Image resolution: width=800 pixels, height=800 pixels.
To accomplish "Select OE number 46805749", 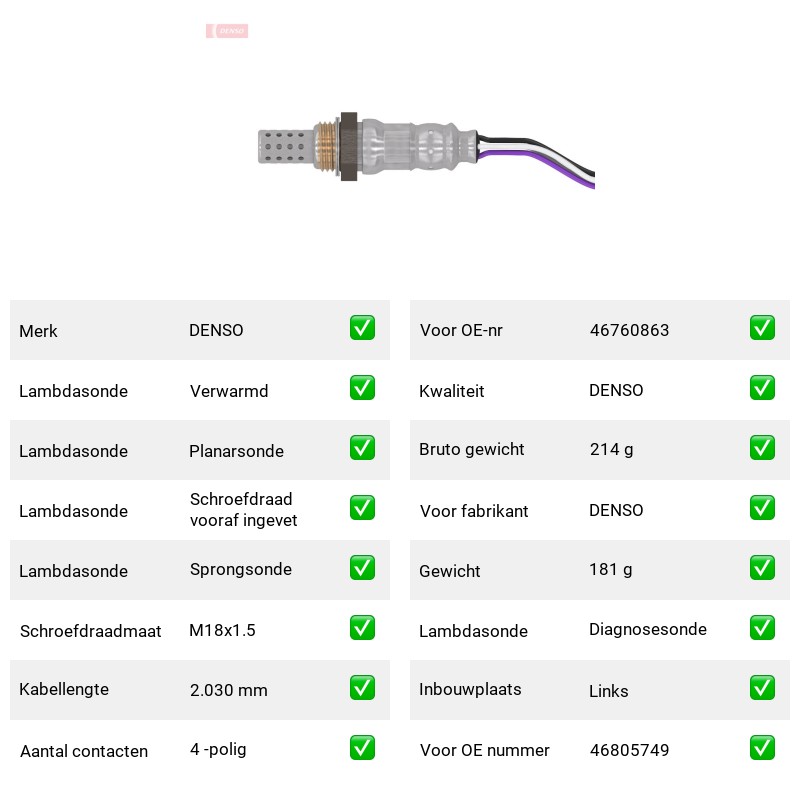I will tap(629, 750).
